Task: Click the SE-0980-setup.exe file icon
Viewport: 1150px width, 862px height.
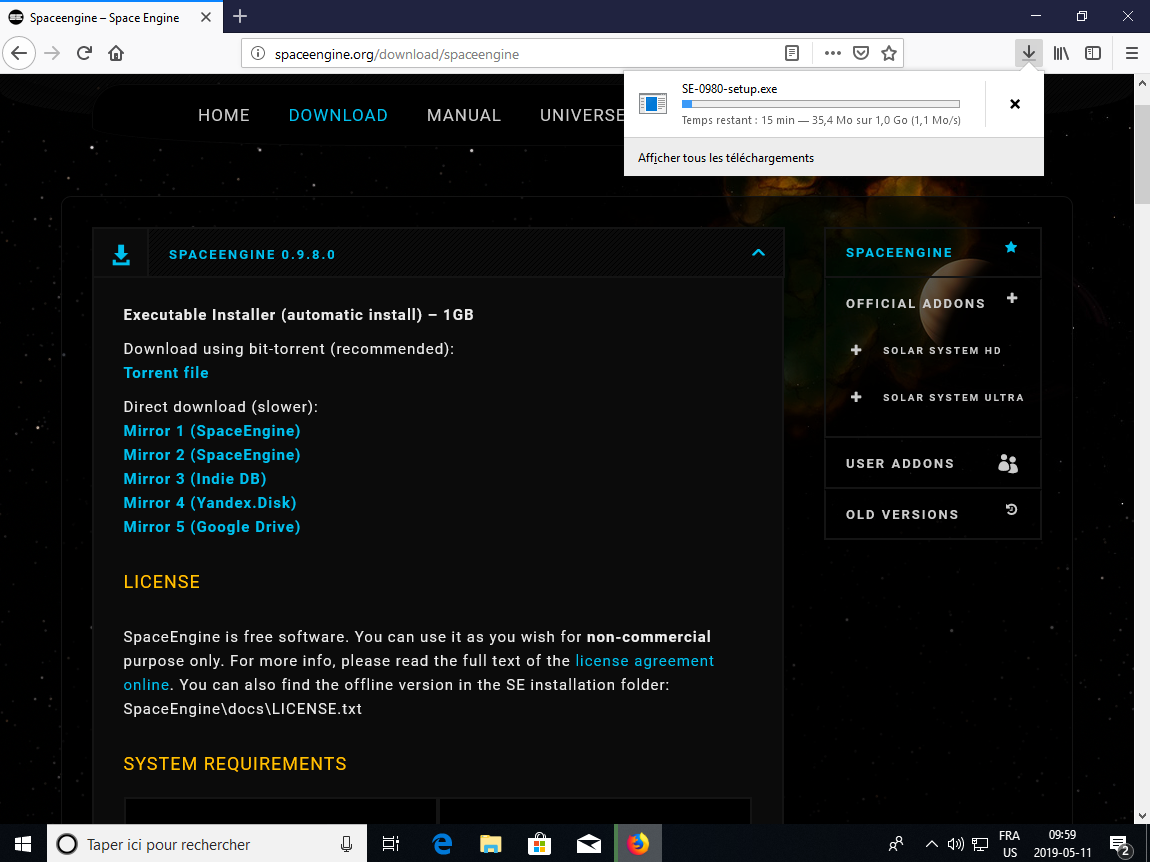Action: tap(652, 103)
